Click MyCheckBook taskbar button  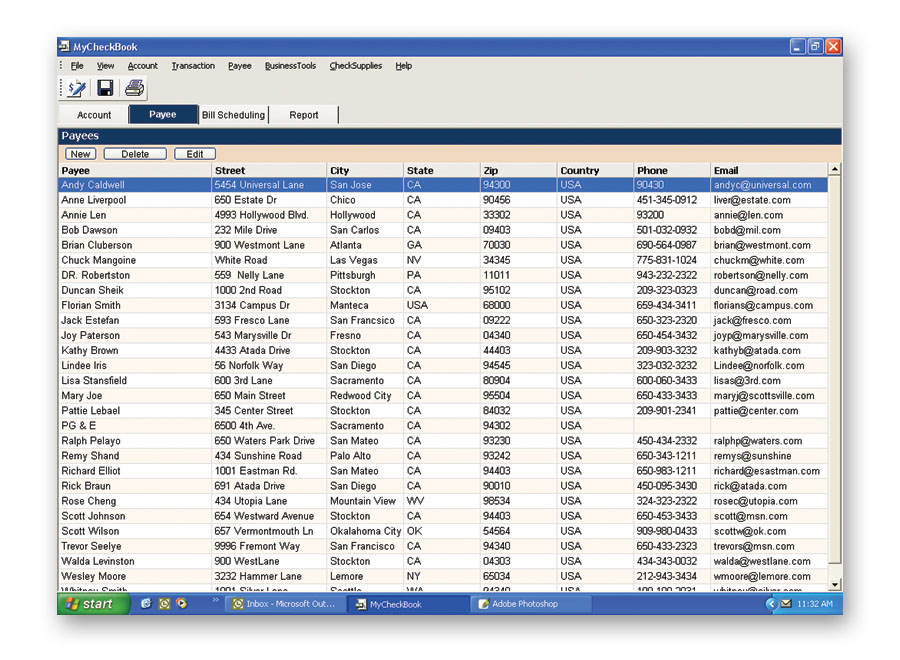pyautogui.click(x=408, y=604)
